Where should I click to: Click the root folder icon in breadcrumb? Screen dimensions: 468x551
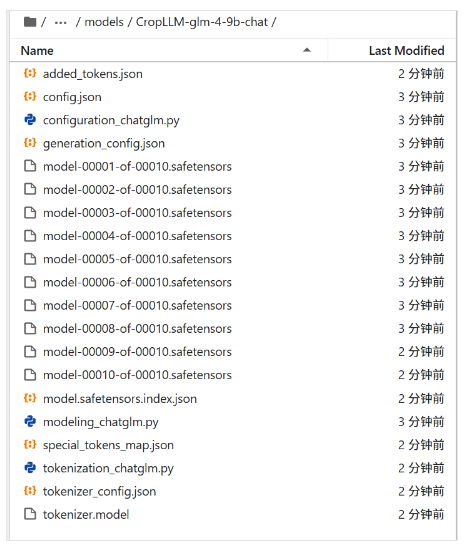[30, 22]
